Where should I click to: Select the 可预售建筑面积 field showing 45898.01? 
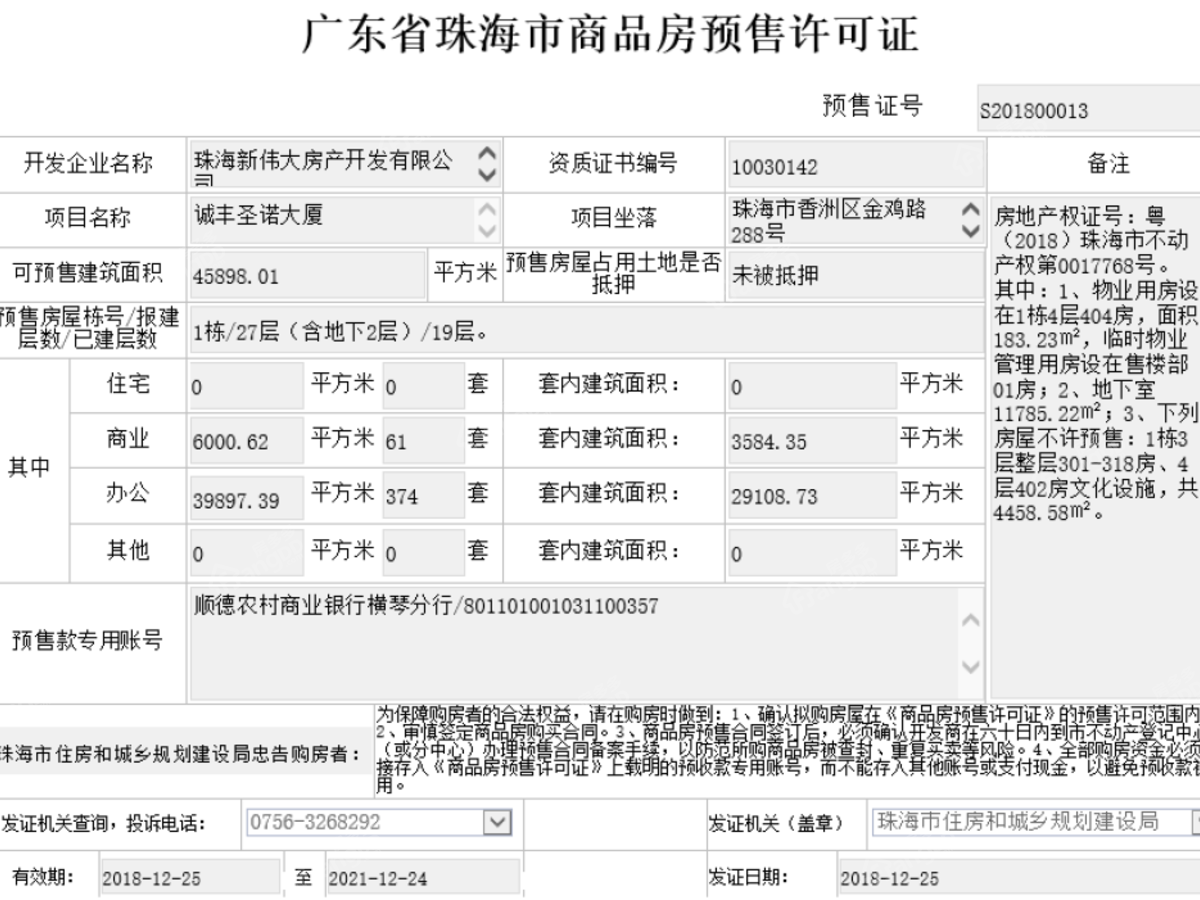pyautogui.click(x=307, y=275)
